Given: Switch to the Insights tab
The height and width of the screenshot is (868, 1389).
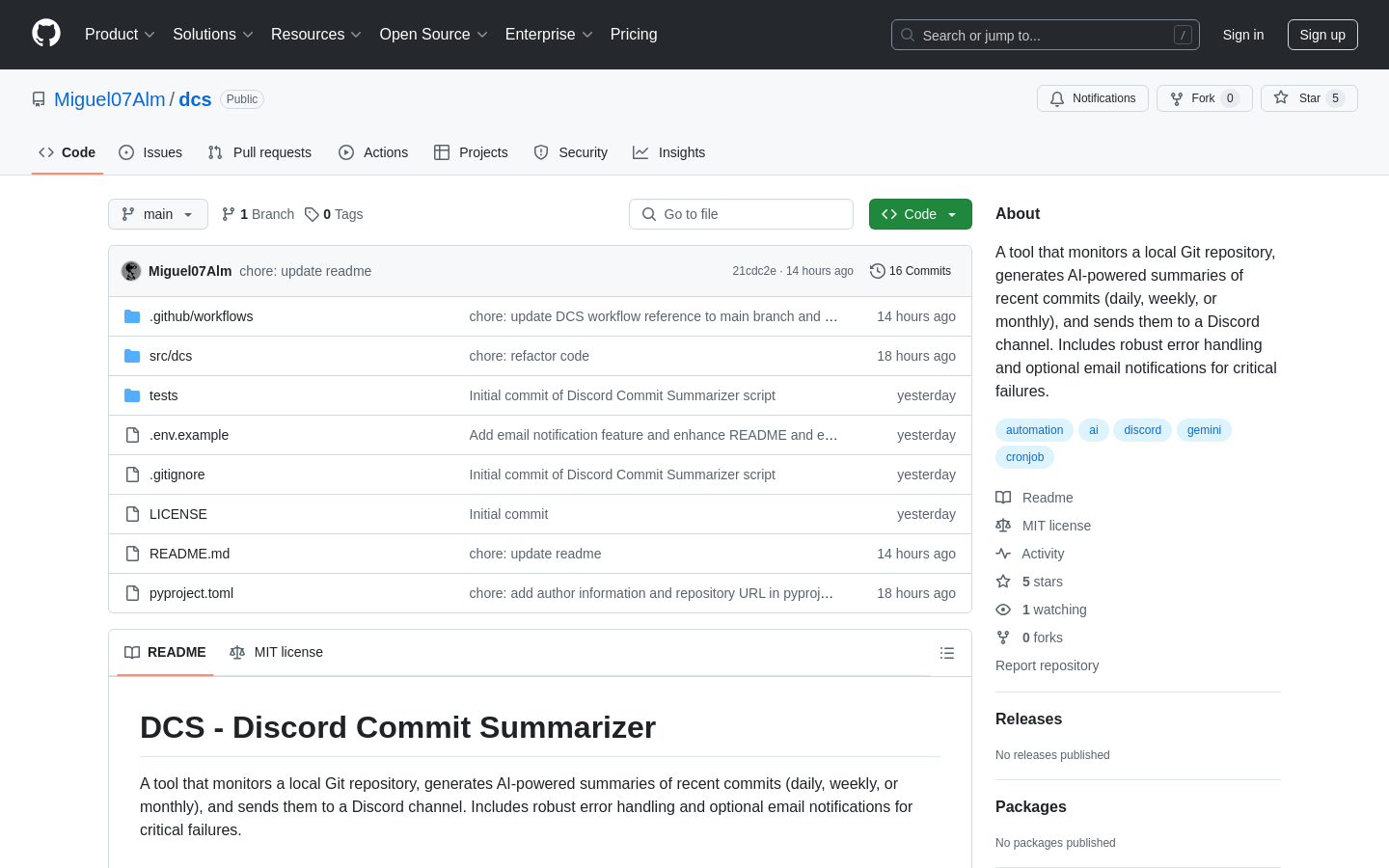Looking at the screenshot, I should pyautogui.click(x=669, y=152).
